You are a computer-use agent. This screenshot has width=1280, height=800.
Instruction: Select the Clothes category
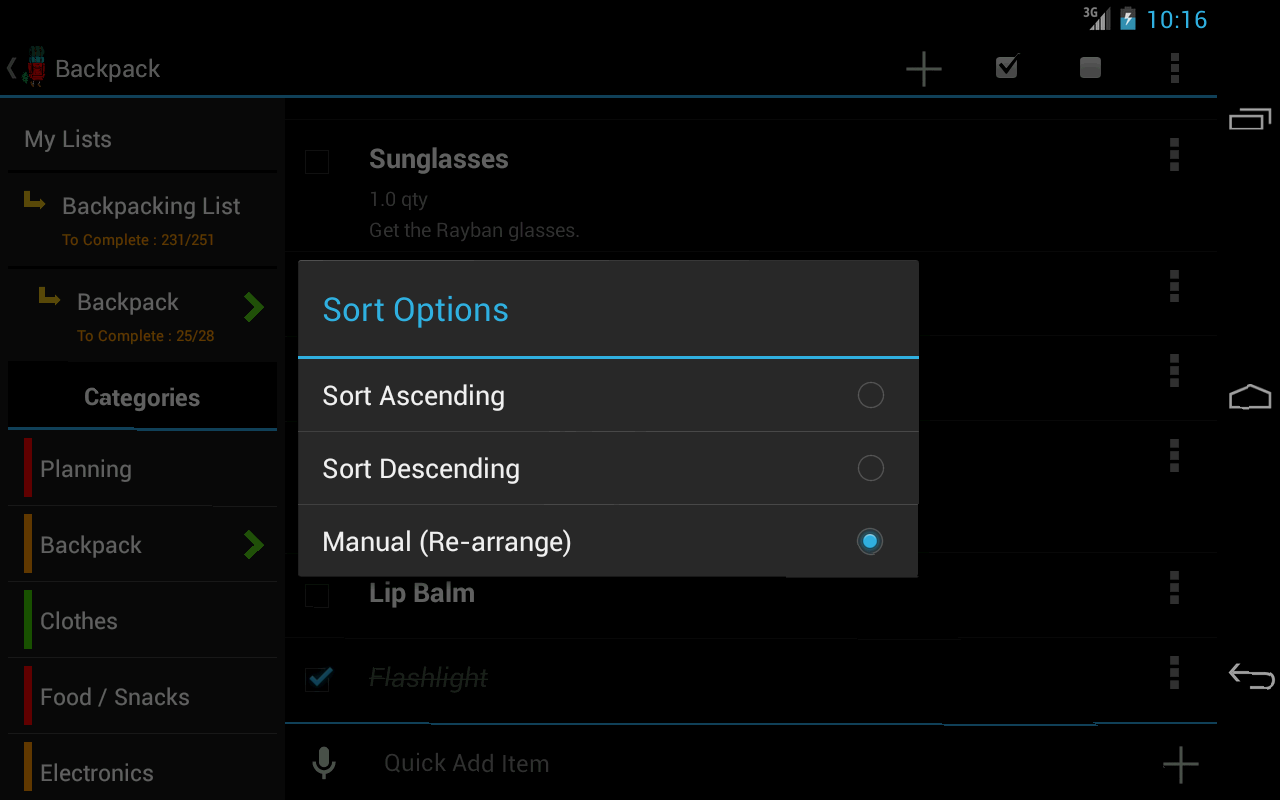click(x=80, y=621)
